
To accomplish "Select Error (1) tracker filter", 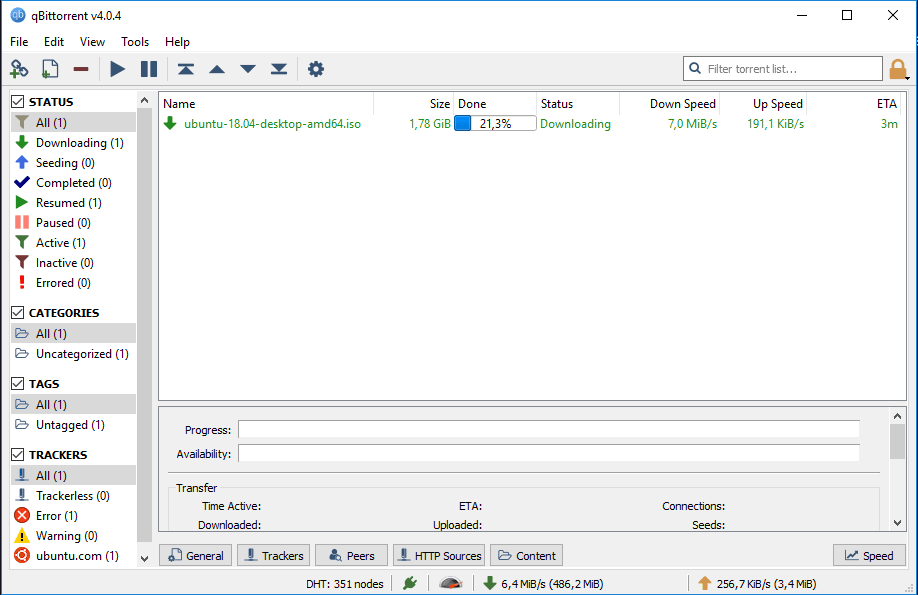I will (73, 515).
